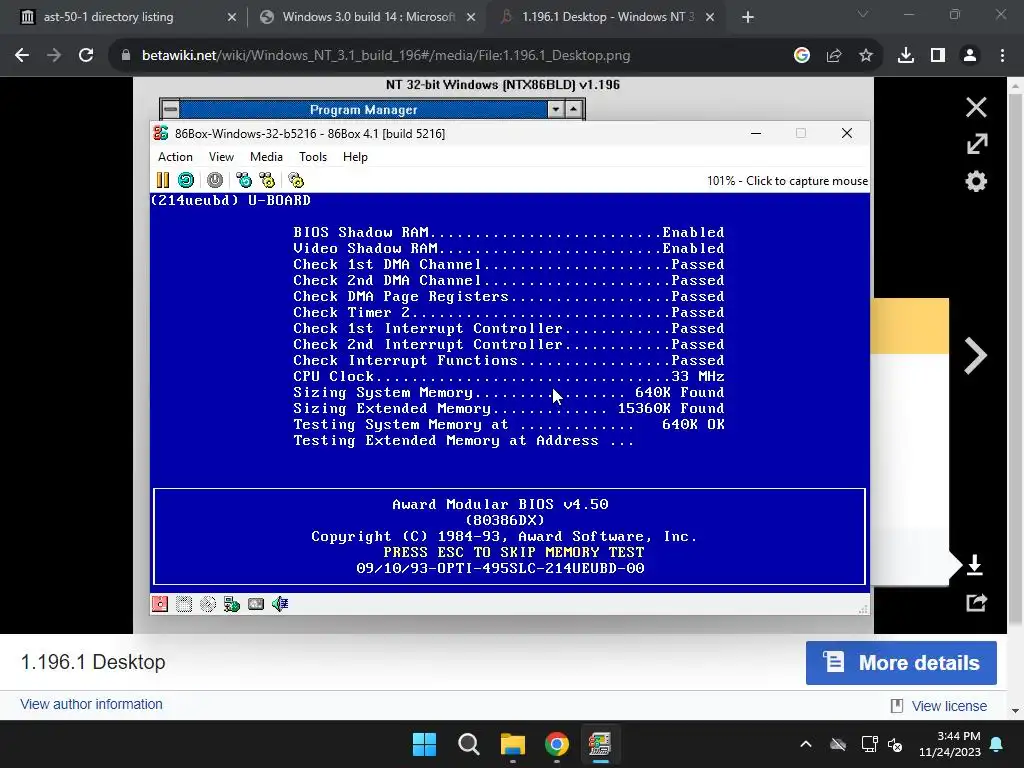Click the hard reset toolbar icon in 86Box
The width and height of the screenshot is (1024, 768).
(x=186, y=180)
